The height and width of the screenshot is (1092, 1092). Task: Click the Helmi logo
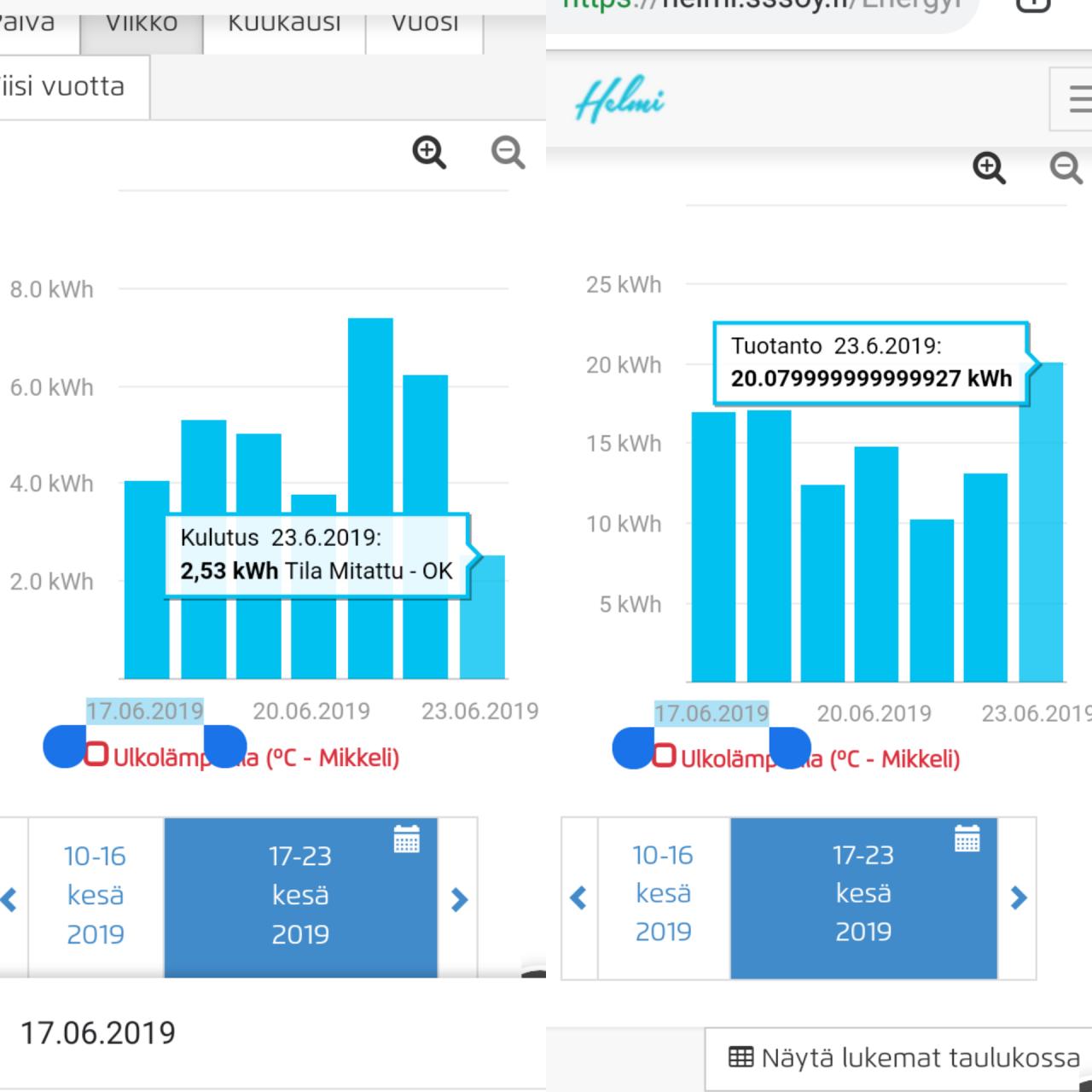[619, 101]
